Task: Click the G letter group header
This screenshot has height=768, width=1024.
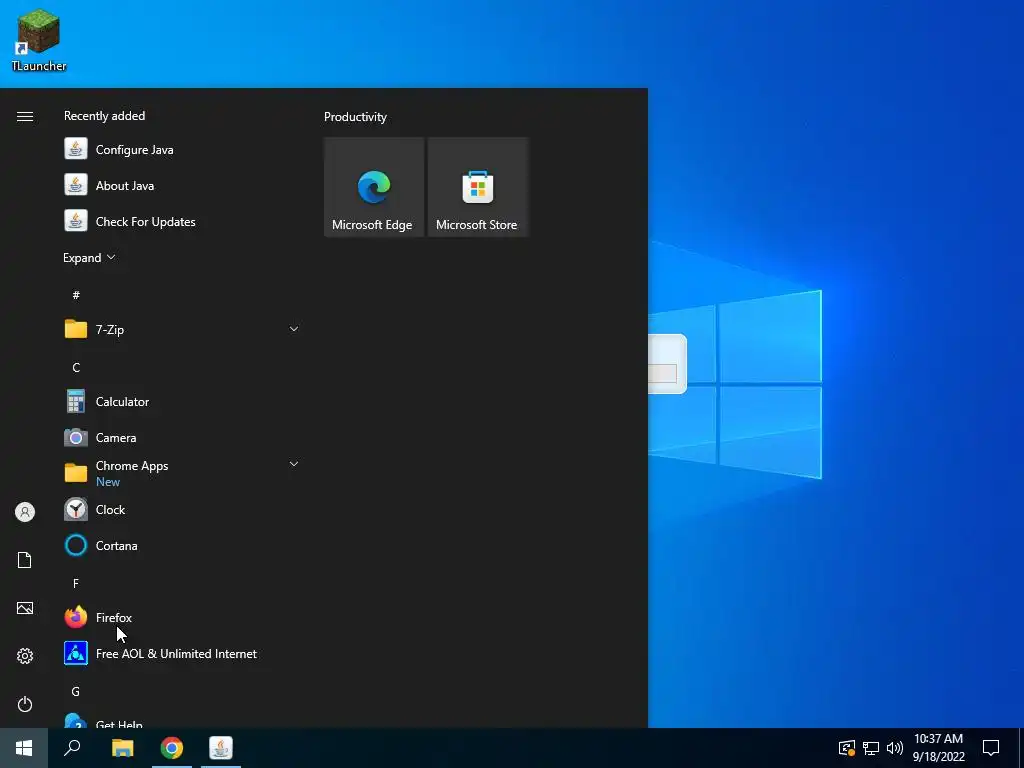Action: click(x=76, y=691)
